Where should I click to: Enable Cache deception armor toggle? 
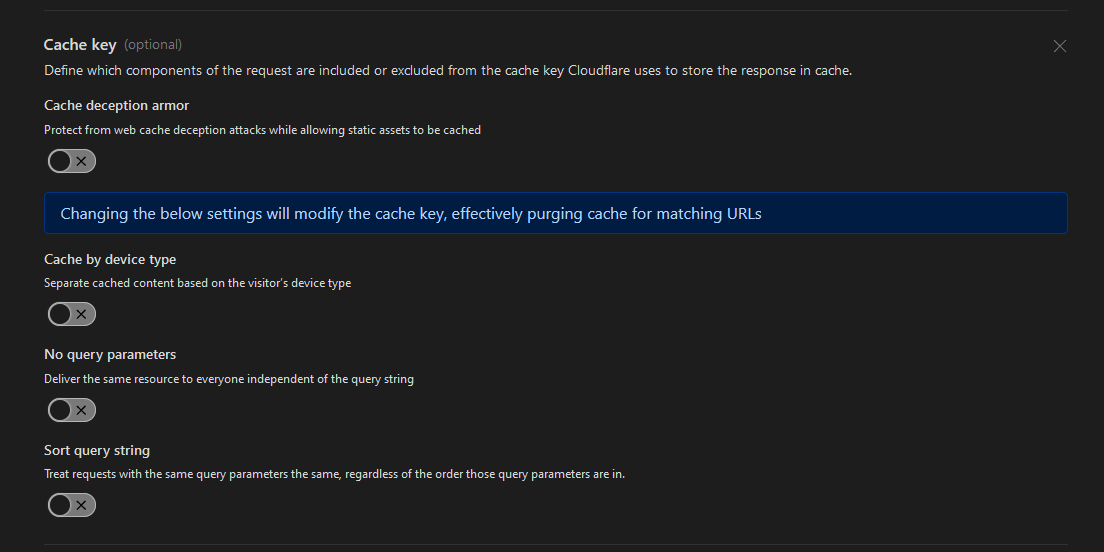[72, 161]
